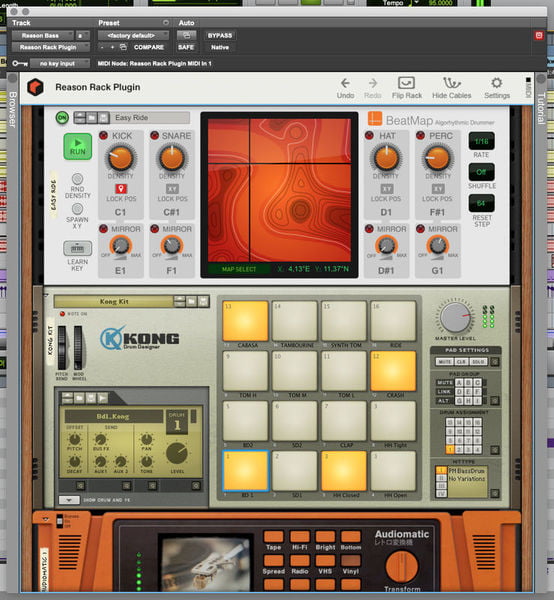Click the Kick Lock Pos pin icon
The width and height of the screenshot is (554, 600).
(121, 189)
